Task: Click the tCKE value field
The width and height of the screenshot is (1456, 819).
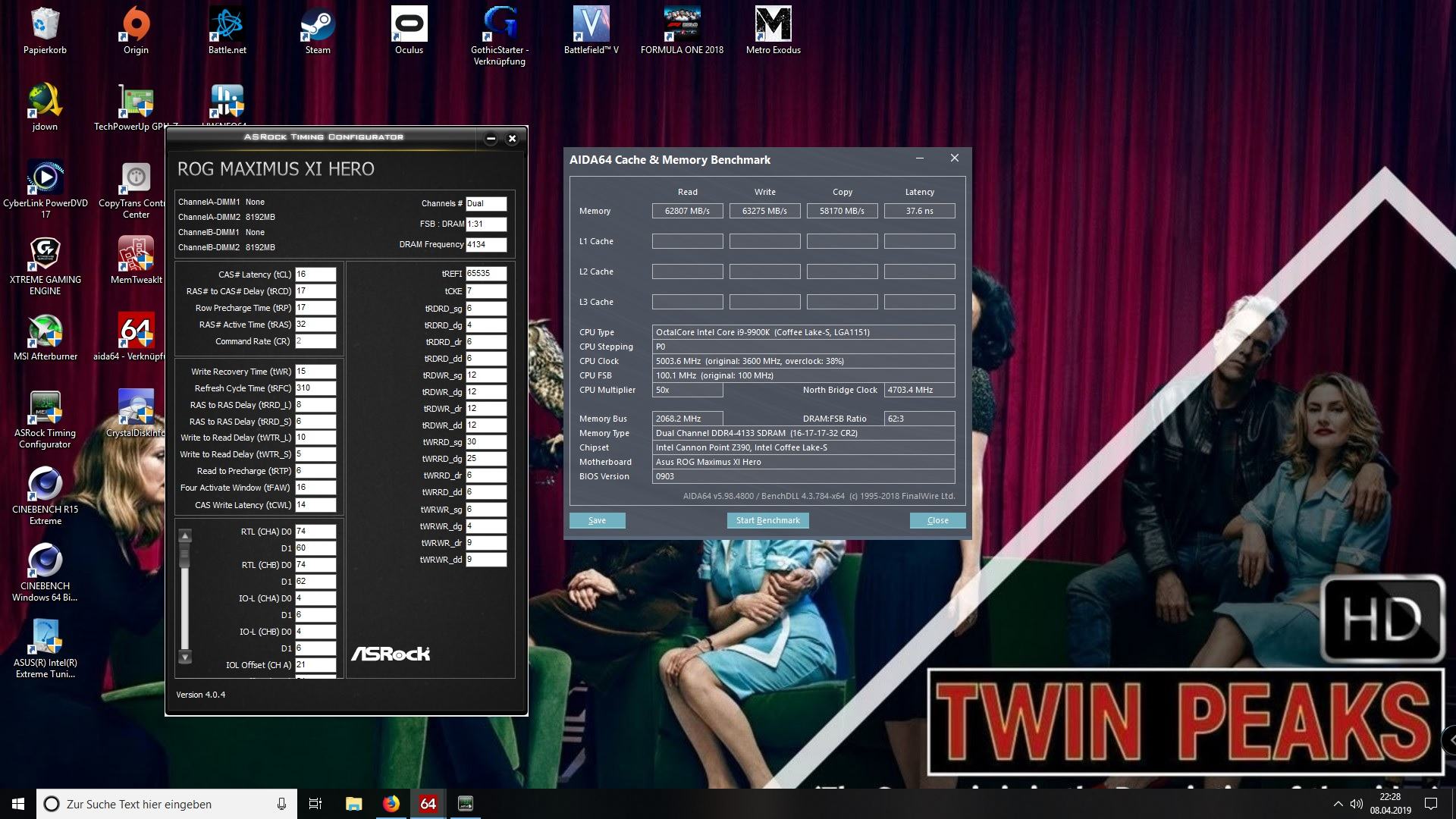Action: (486, 291)
